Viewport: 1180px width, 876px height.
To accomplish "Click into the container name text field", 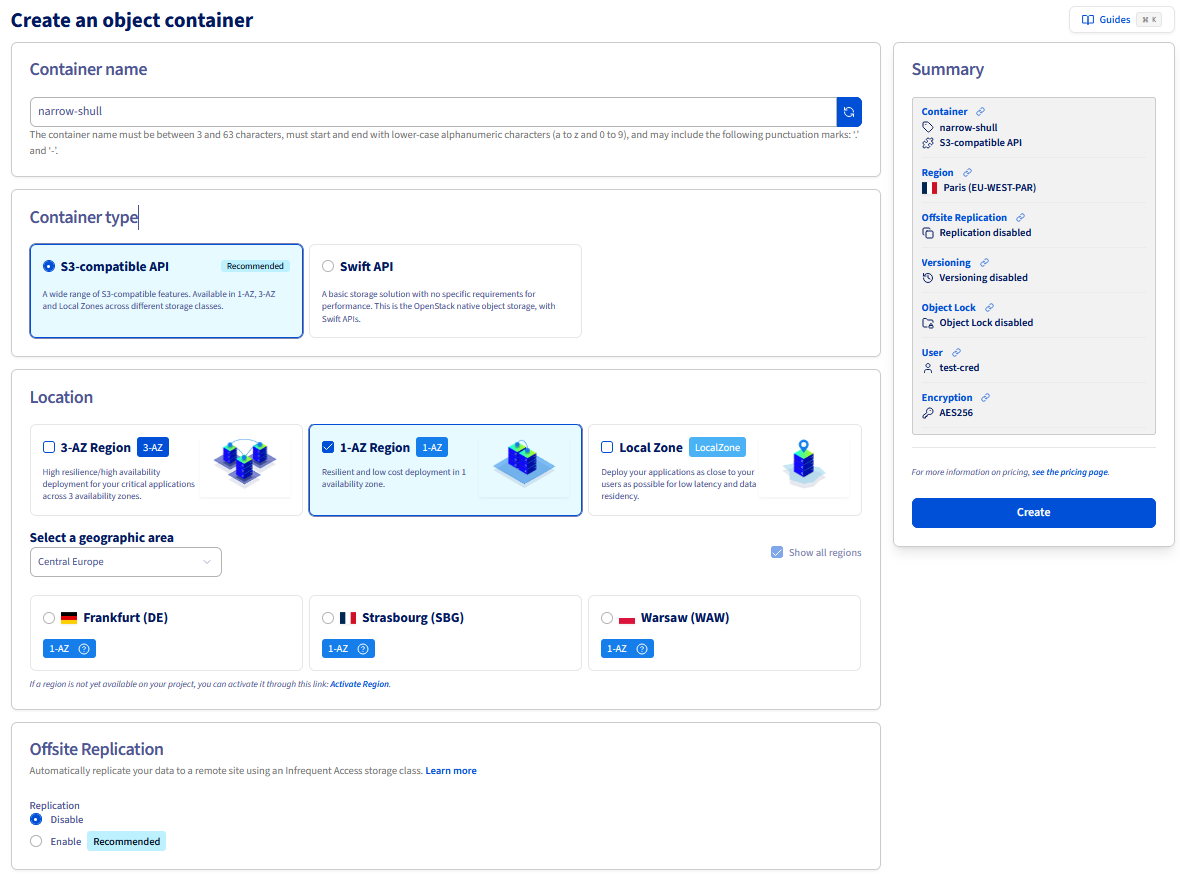I will (432, 112).
